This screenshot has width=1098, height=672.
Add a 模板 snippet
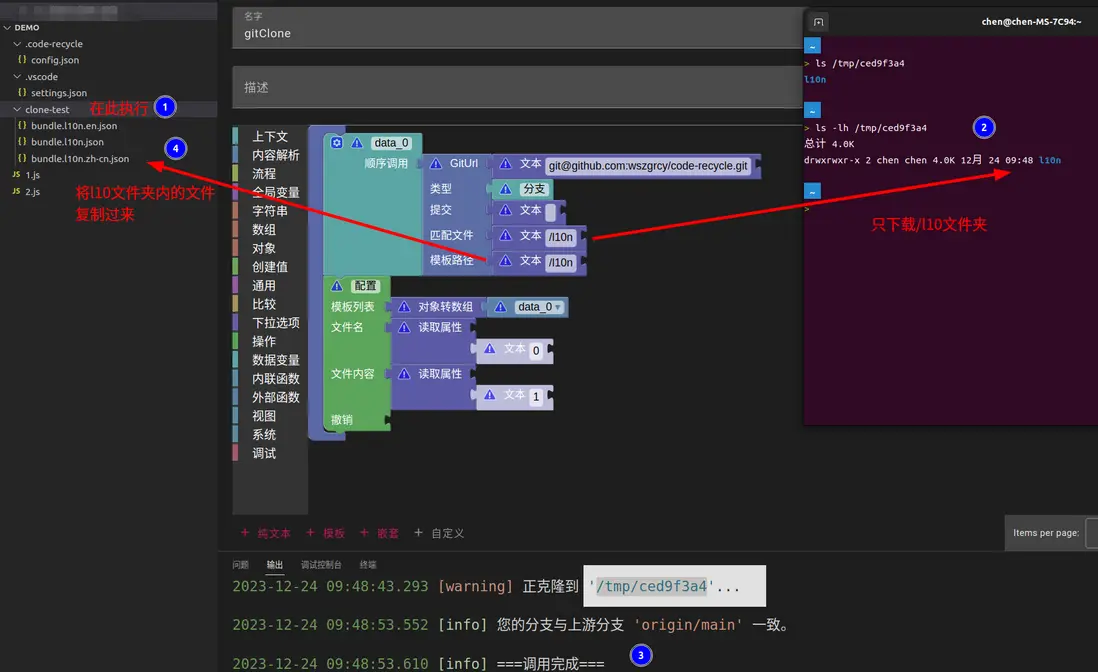tap(326, 533)
